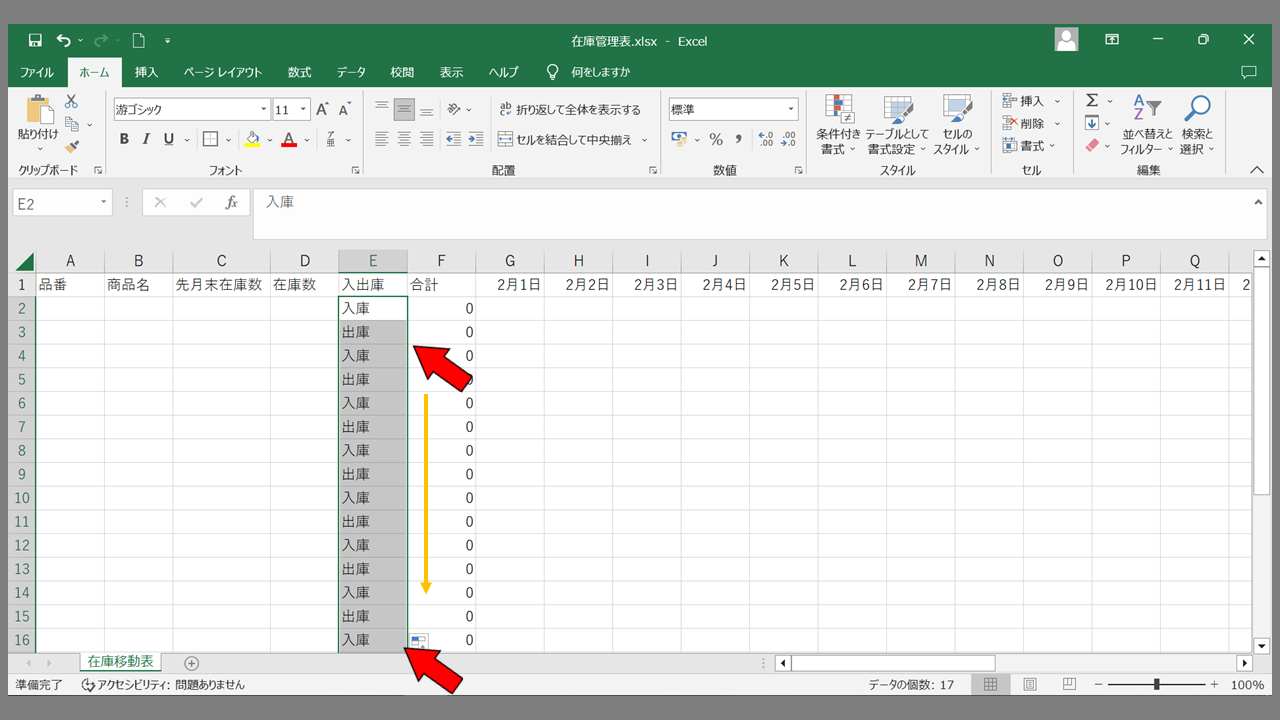Switch to page layout view in status bar
The height and width of the screenshot is (720, 1280).
point(1030,685)
